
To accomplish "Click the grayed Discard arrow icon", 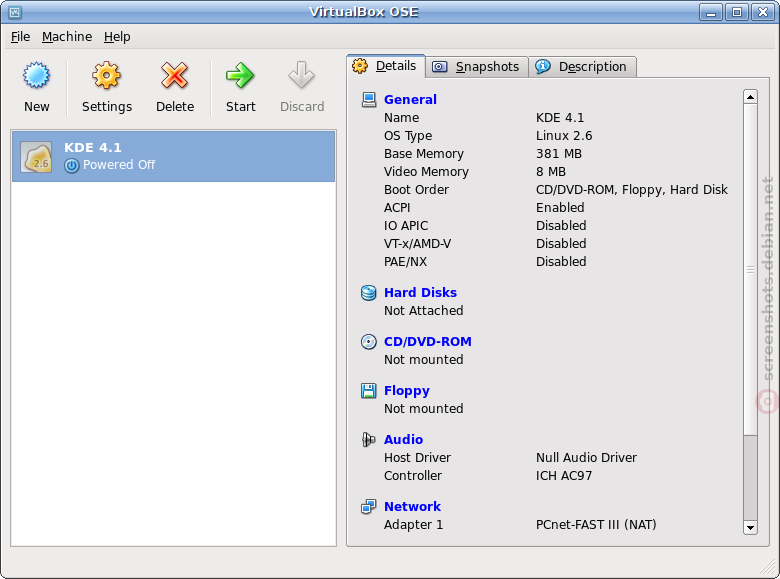I will pos(301,76).
